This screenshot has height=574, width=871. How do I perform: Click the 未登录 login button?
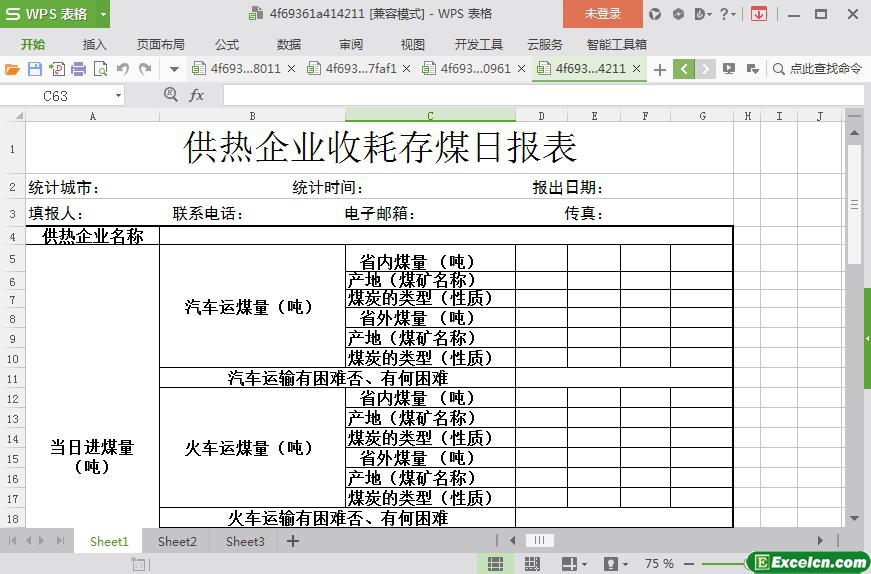[x=603, y=14]
